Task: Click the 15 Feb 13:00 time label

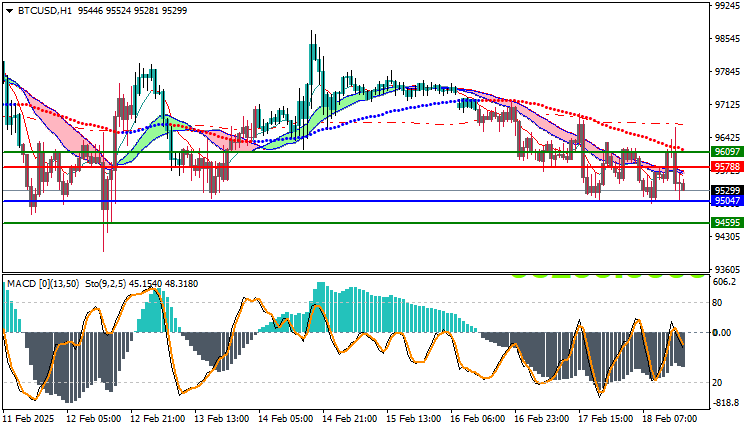Action: click(x=414, y=419)
